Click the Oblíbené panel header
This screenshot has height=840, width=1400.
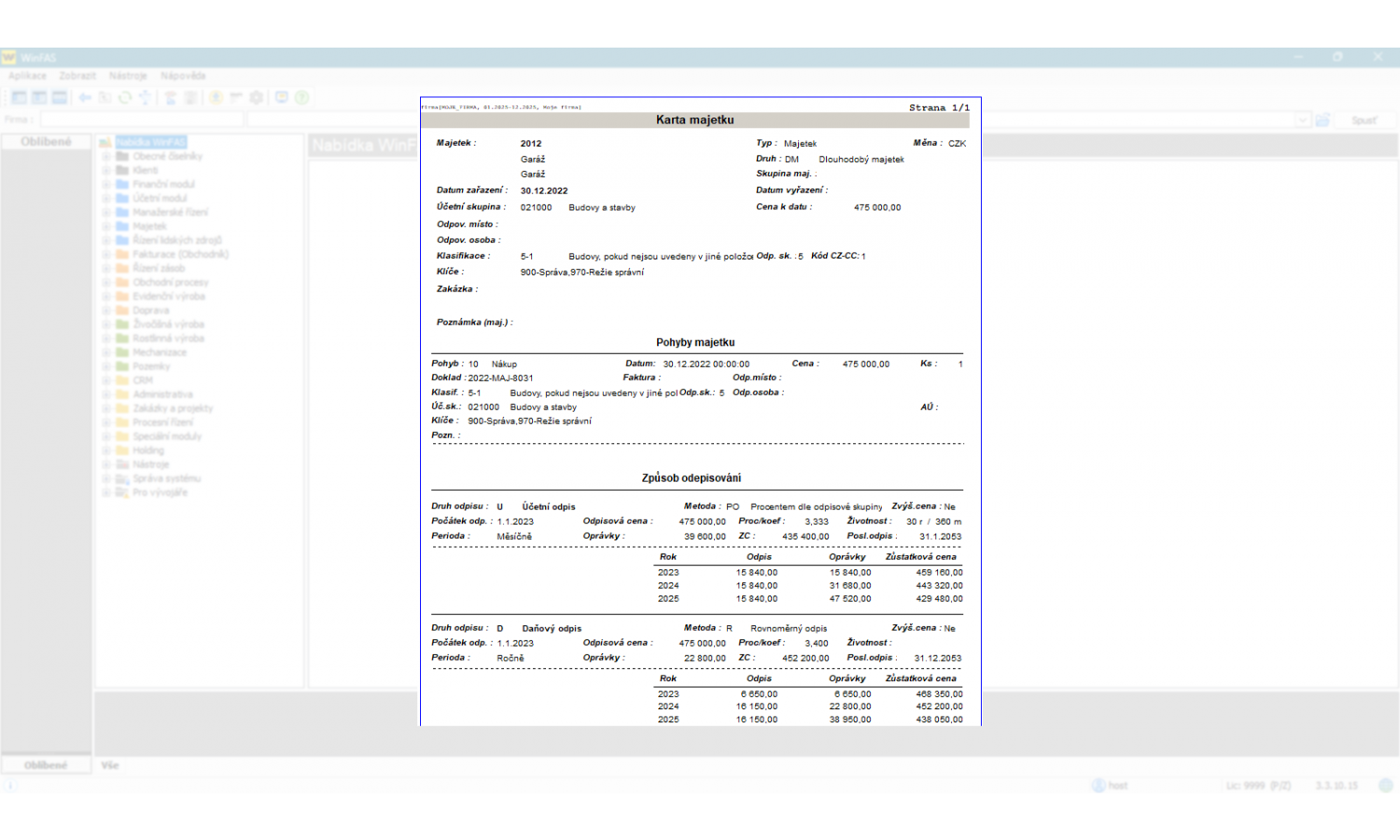click(x=46, y=142)
